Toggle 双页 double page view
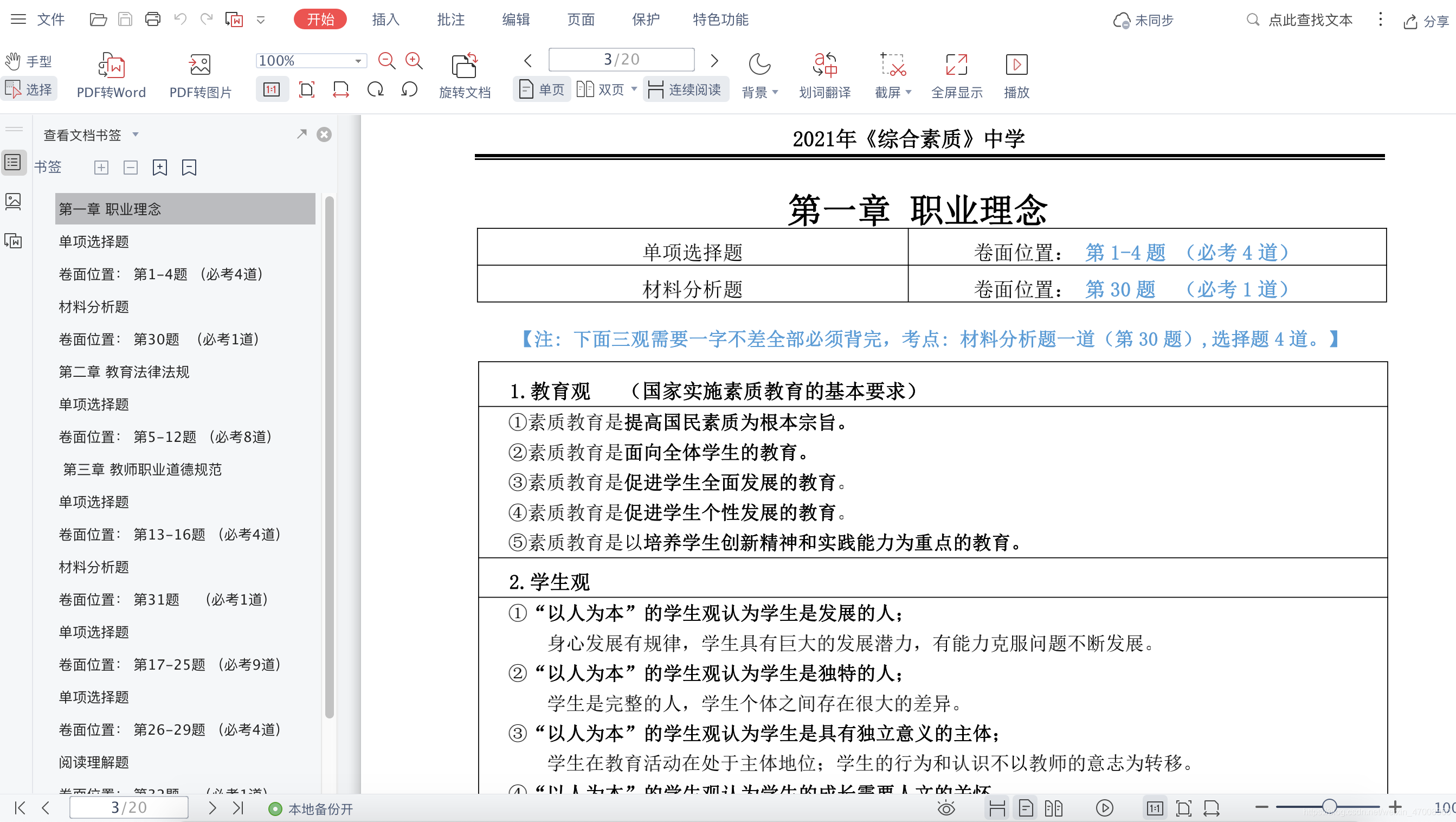This screenshot has height=822, width=1456. [600, 89]
